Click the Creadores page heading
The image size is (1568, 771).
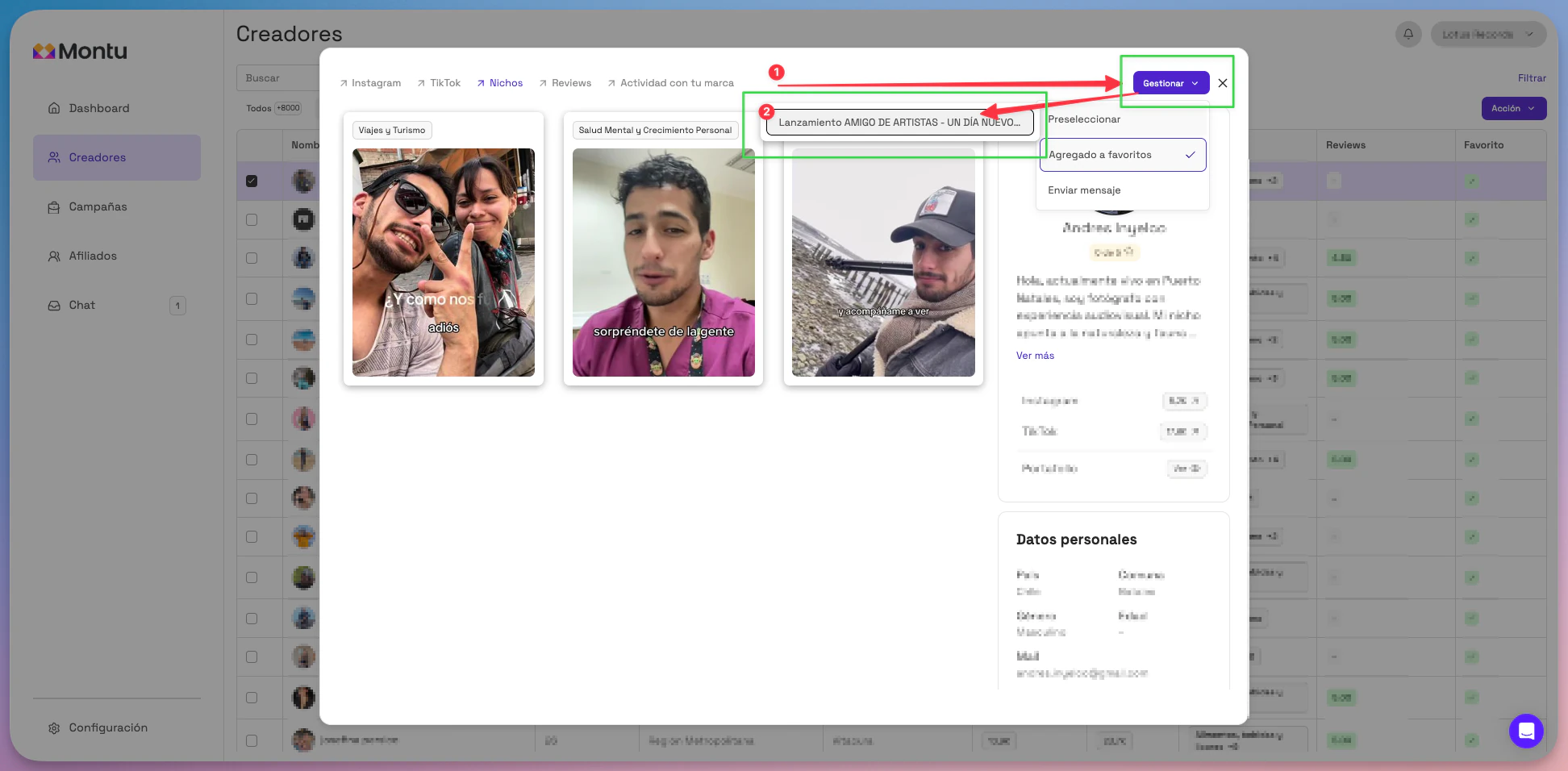tap(289, 34)
